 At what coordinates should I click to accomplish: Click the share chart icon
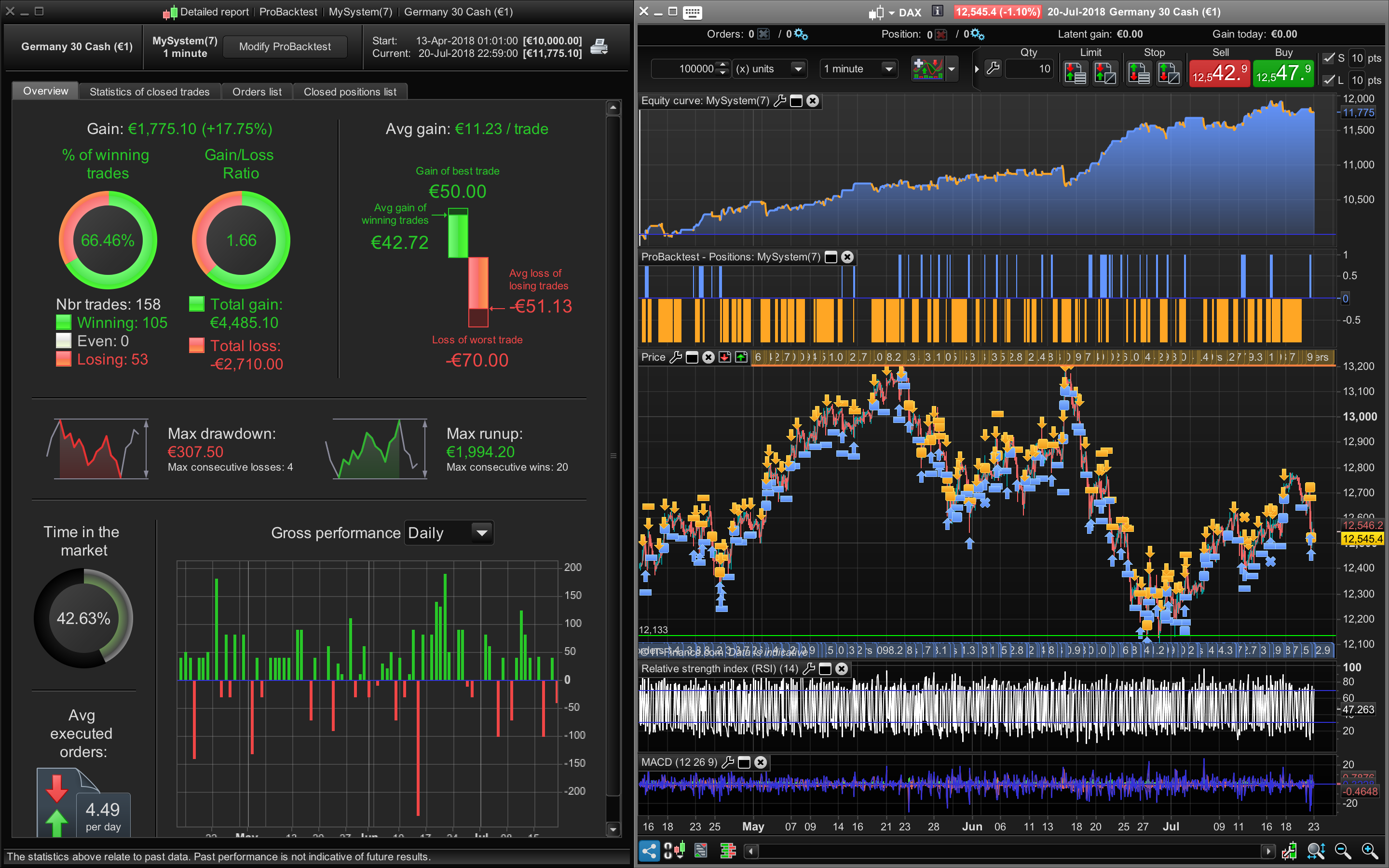tap(649, 850)
